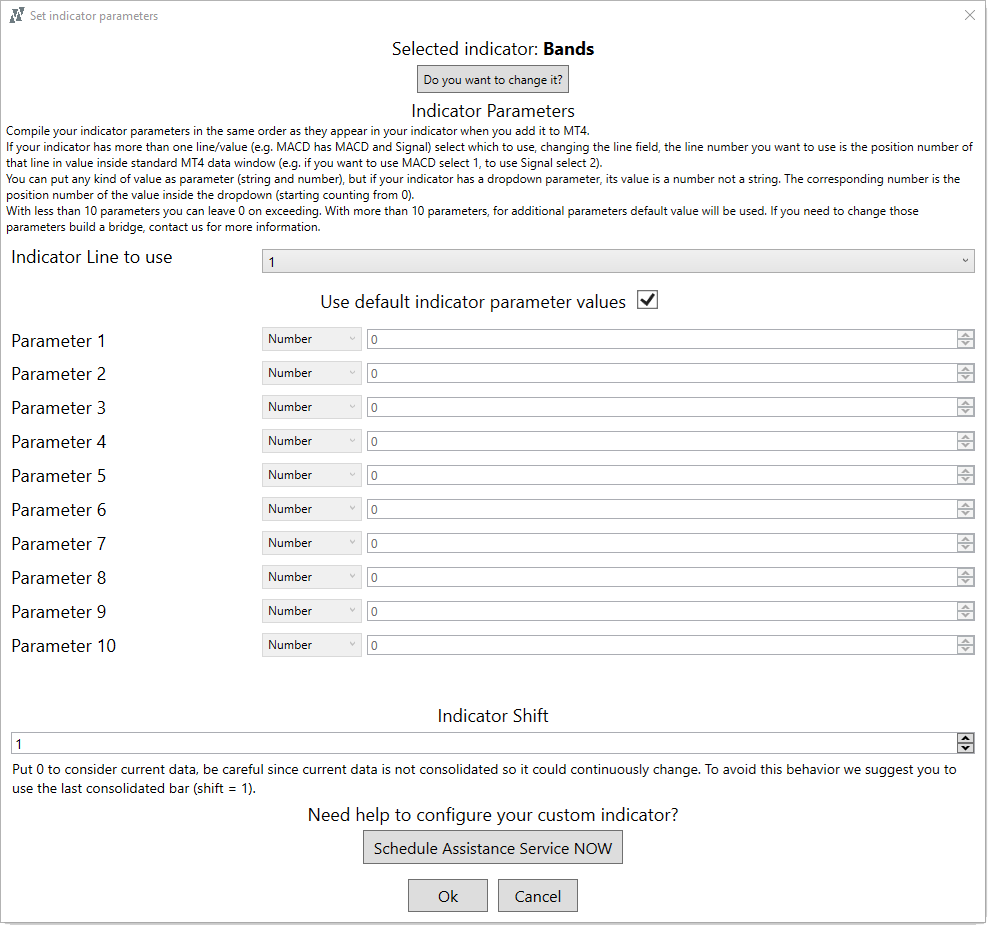Image resolution: width=988 pixels, height=926 pixels.
Task: Open Parameter 5 type dropdown
Action: click(x=312, y=475)
